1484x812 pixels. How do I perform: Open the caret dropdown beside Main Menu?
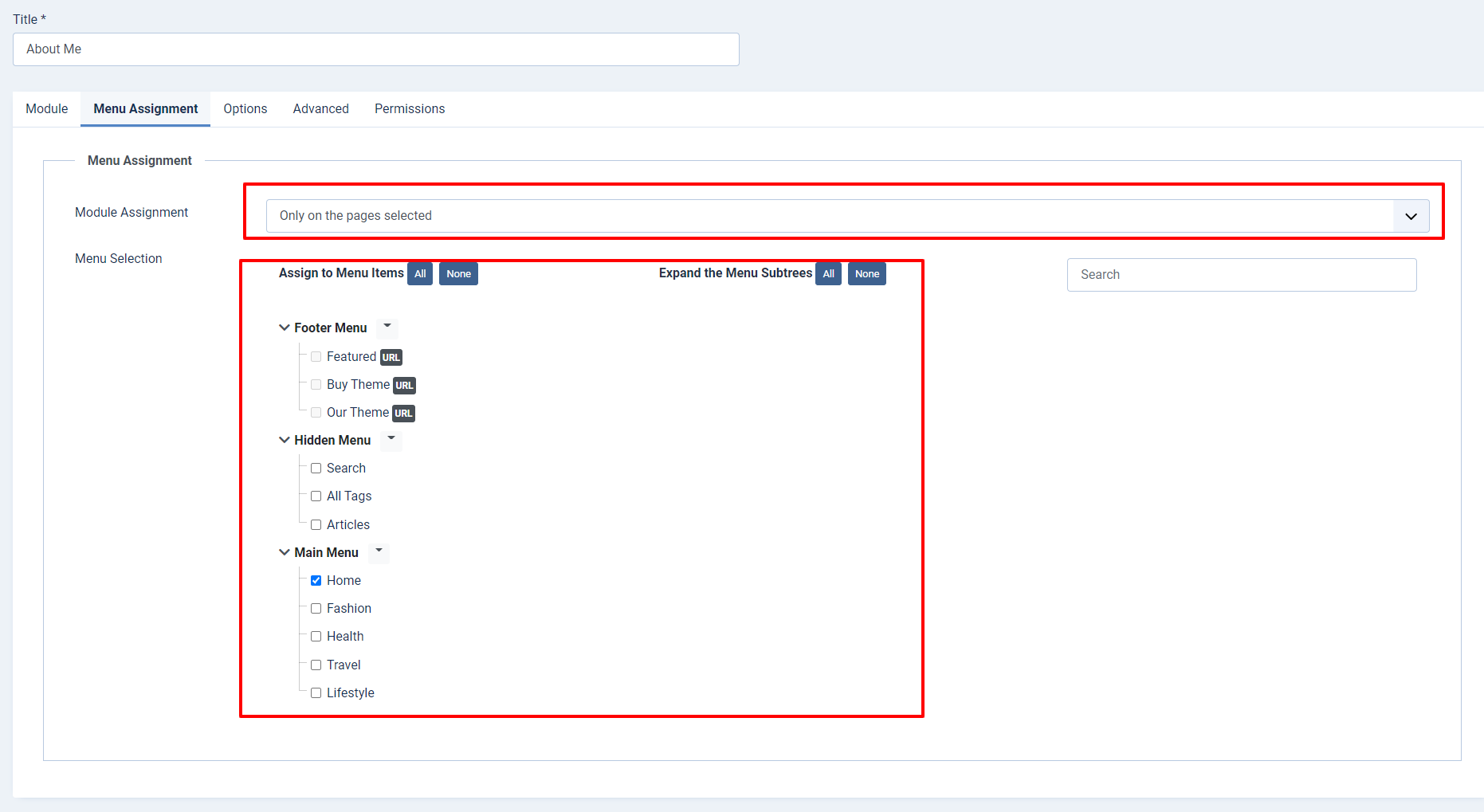379,551
